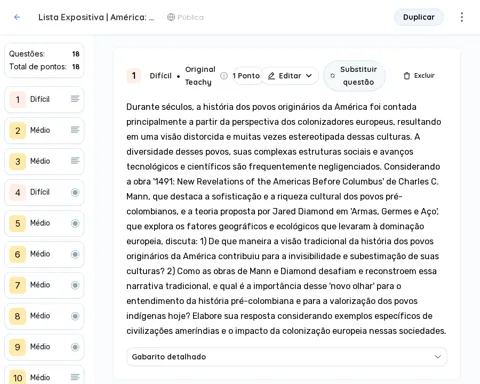Click the Substituir questão button

pyautogui.click(x=354, y=76)
